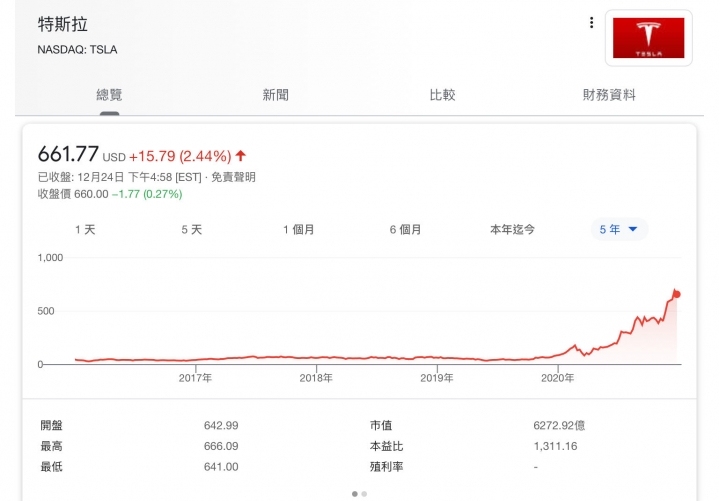Click the red up-arrow price indicator

(x=241, y=156)
